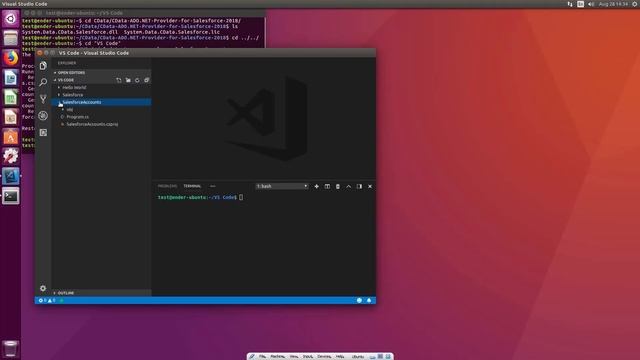Open System Settings from the launcher
Screen dimensions: 640x360
click(x=11, y=156)
